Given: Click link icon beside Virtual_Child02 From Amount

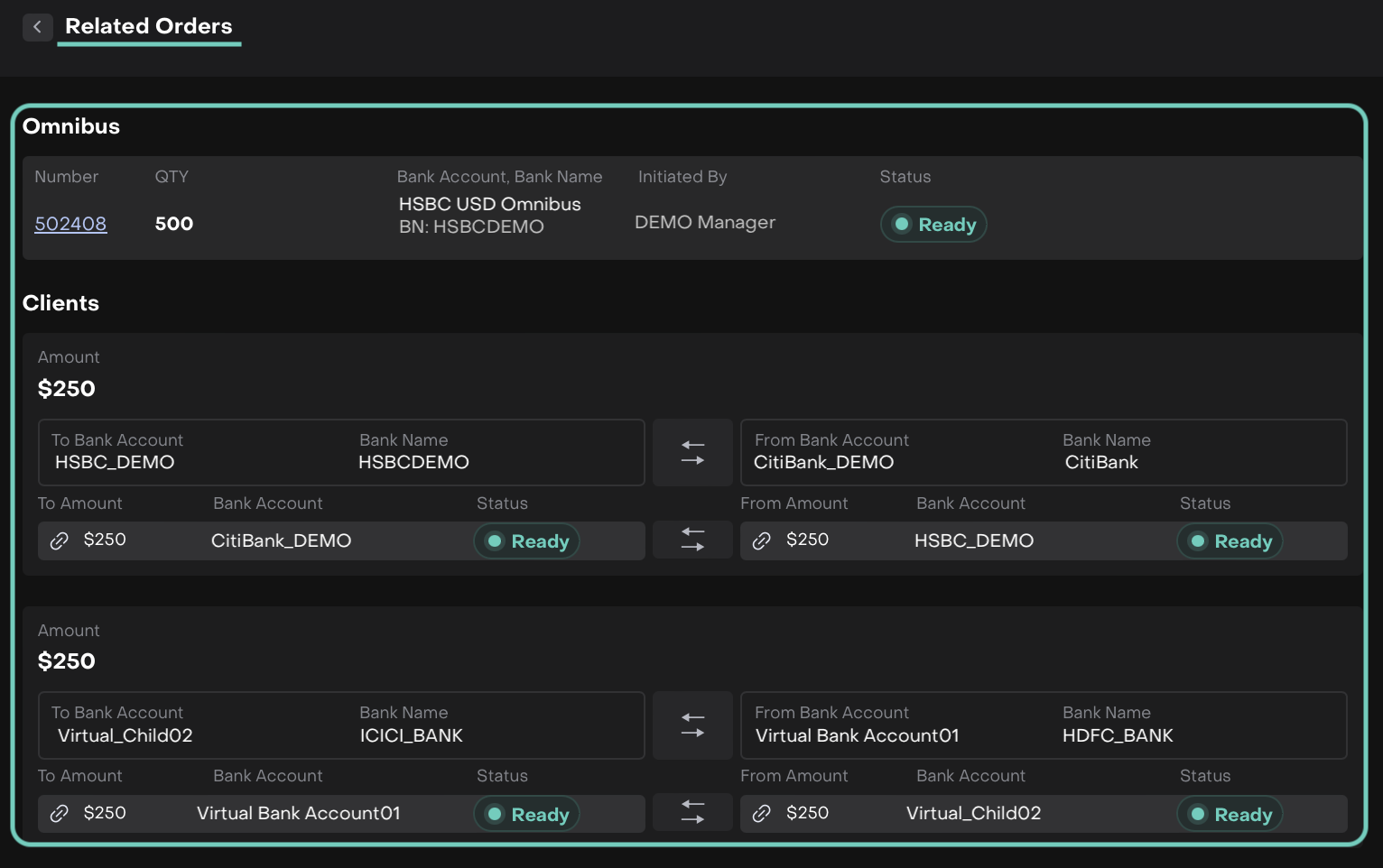Looking at the screenshot, I should tap(762, 814).
